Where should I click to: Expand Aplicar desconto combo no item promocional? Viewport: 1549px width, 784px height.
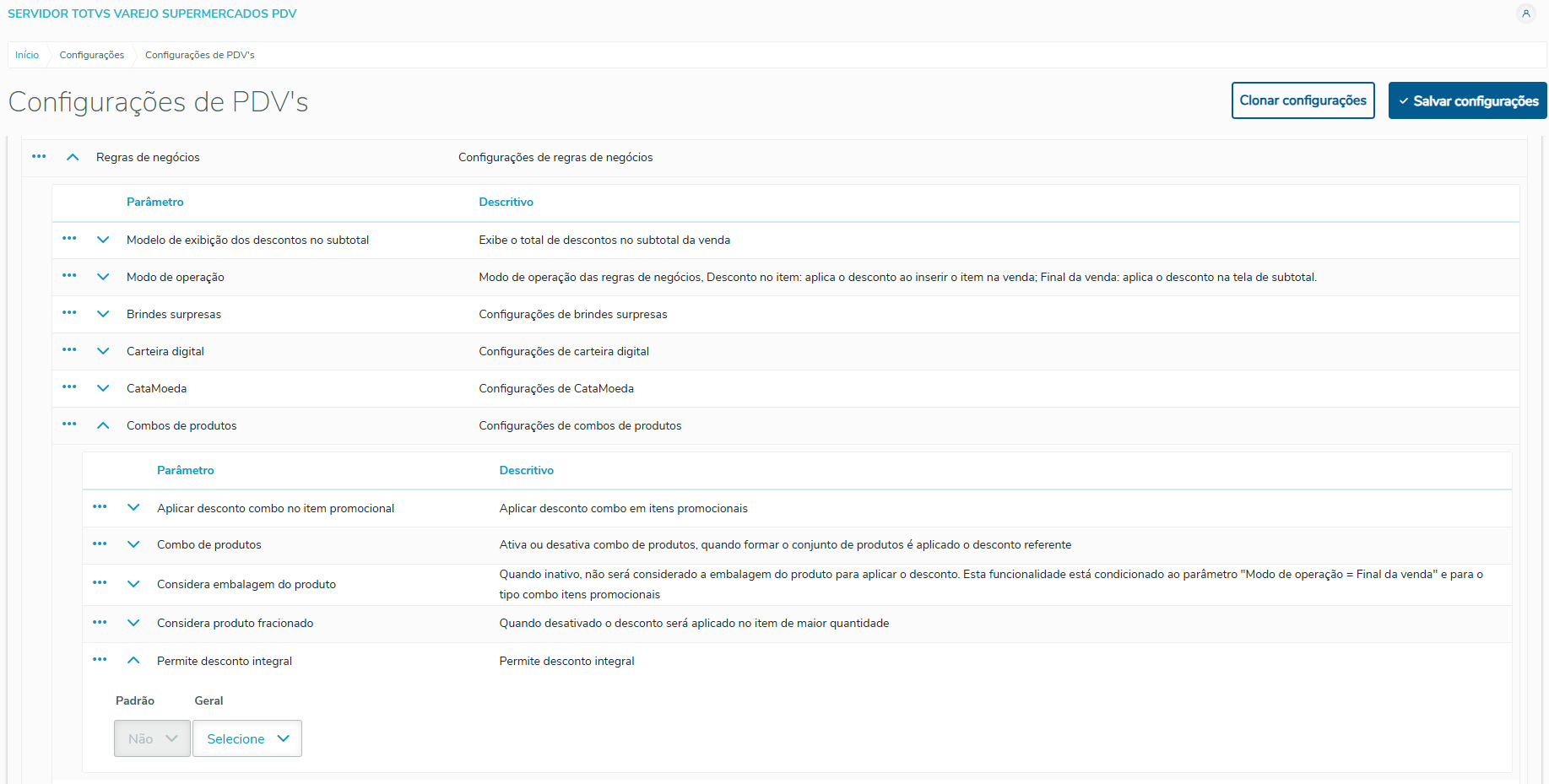133,508
